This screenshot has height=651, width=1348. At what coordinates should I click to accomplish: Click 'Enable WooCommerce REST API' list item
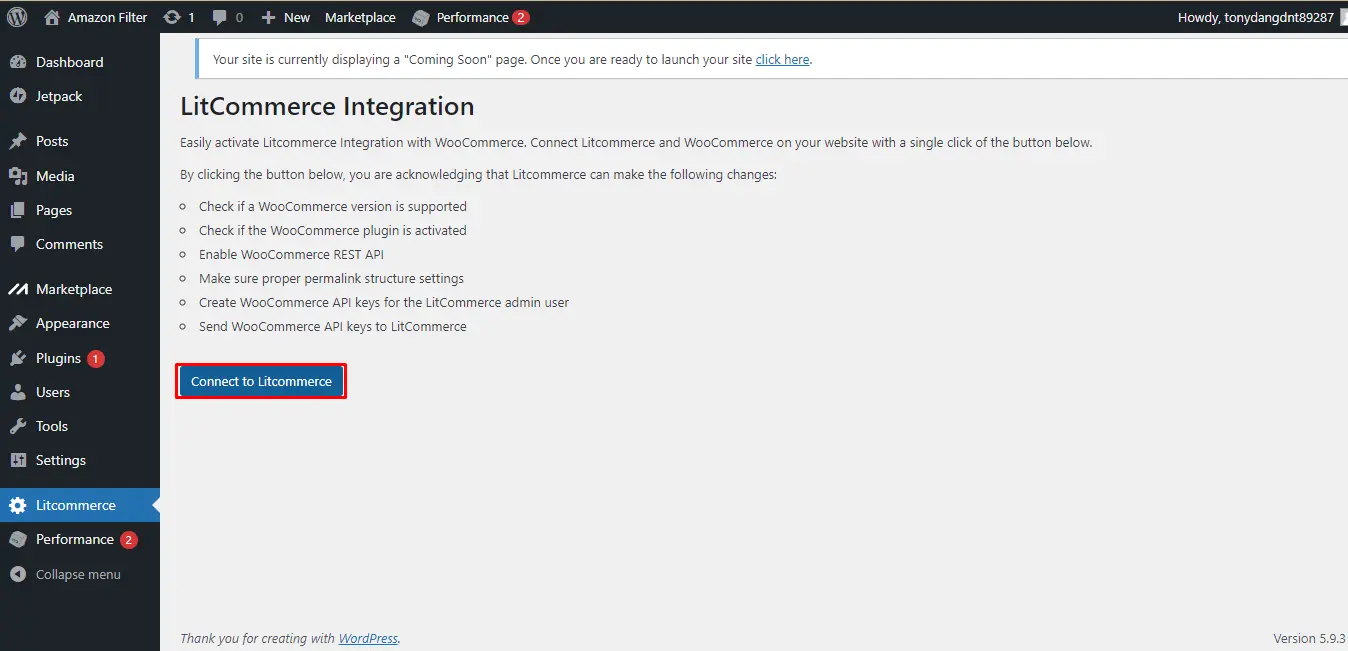(x=291, y=254)
